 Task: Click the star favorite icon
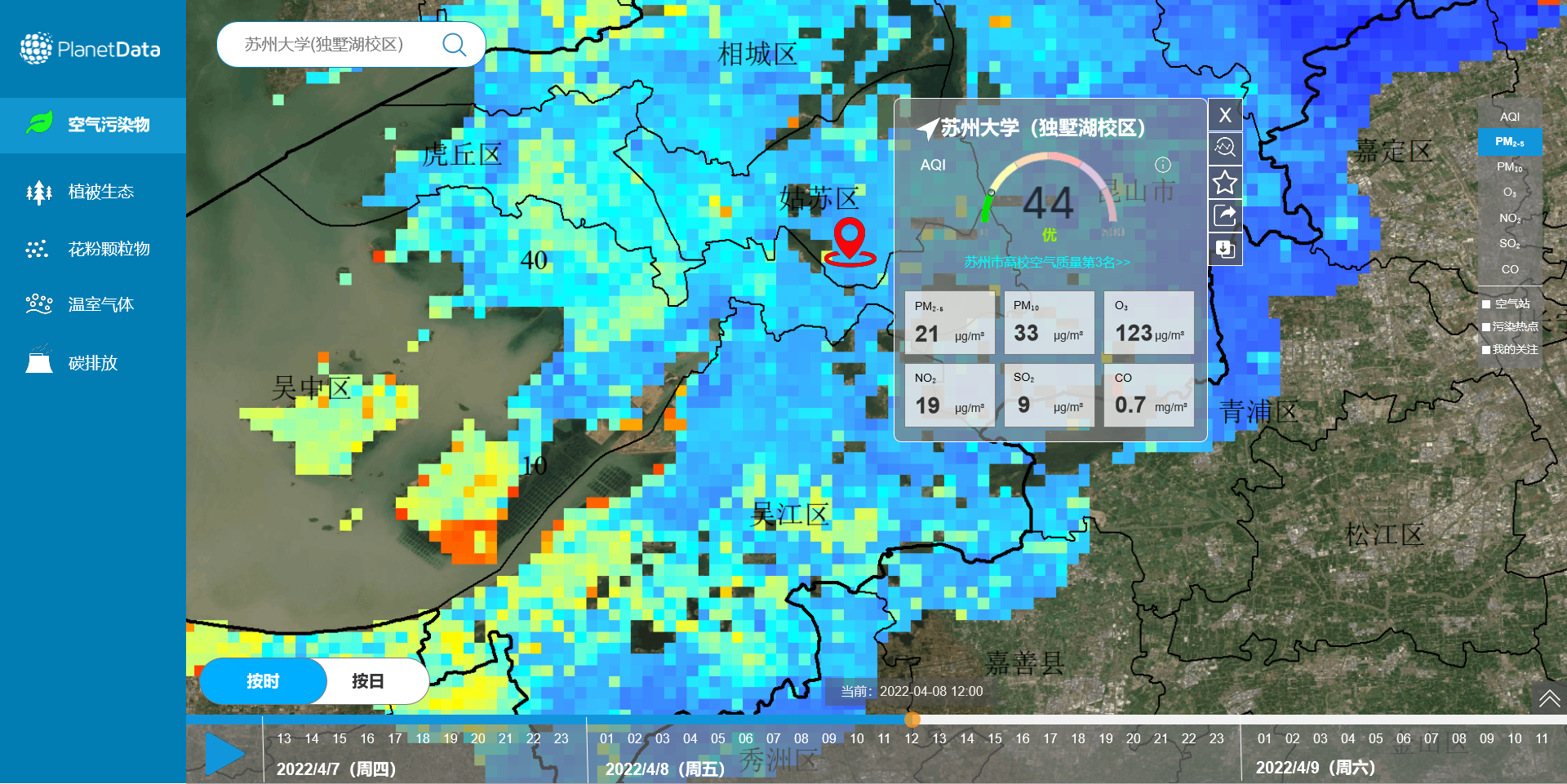(1225, 182)
